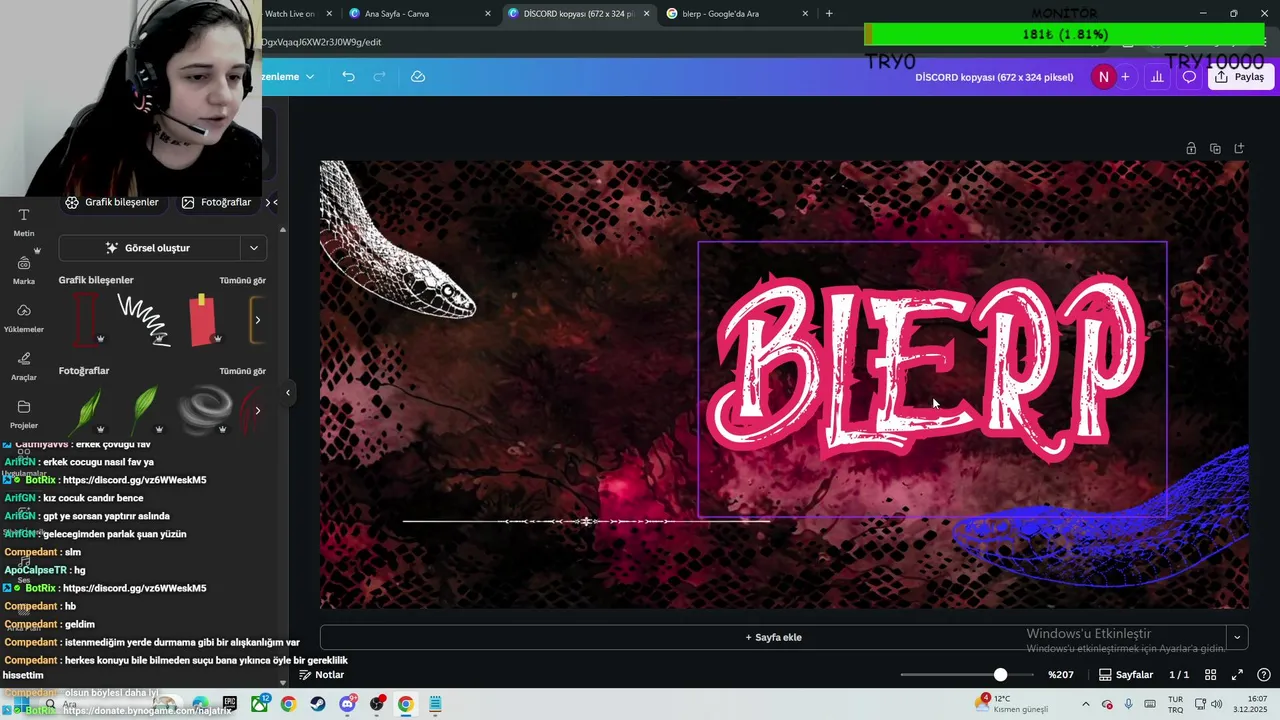Open Steam from the taskbar
Image resolution: width=1280 pixels, height=720 pixels.
(318, 704)
